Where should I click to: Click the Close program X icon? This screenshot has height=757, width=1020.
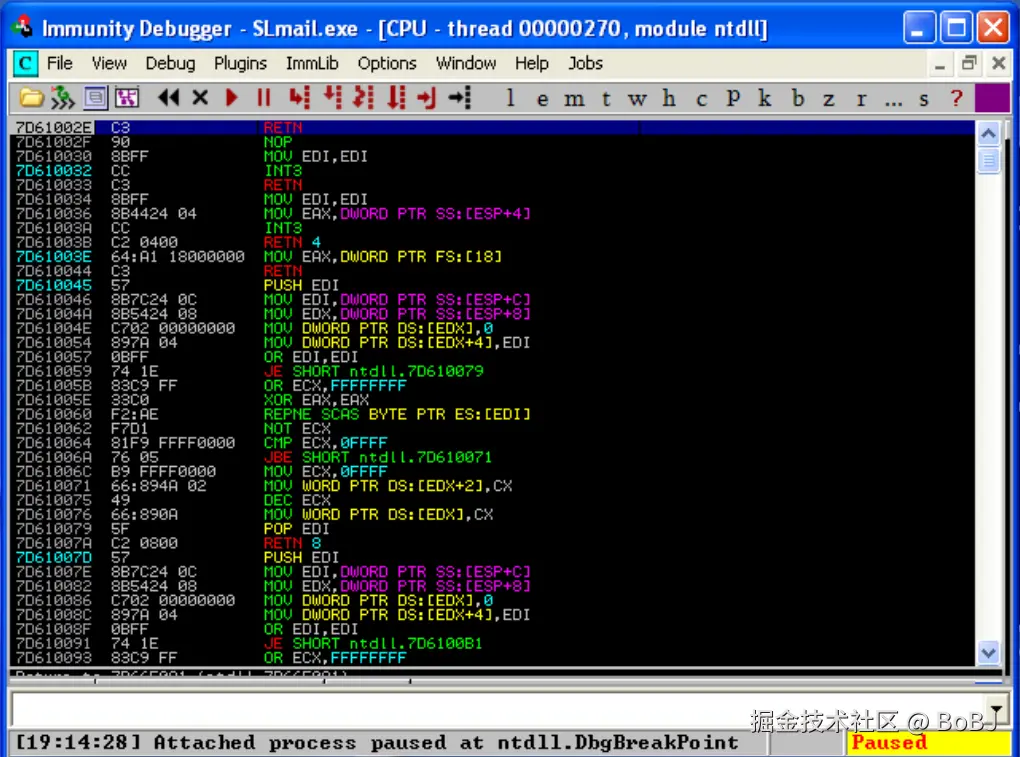click(200, 98)
